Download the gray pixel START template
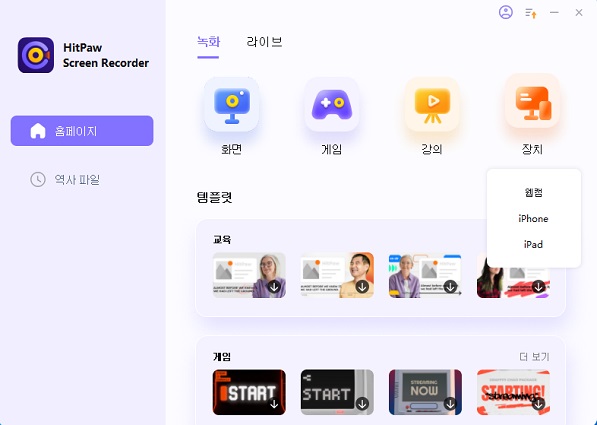The width and height of the screenshot is (597, 425). 362,404
